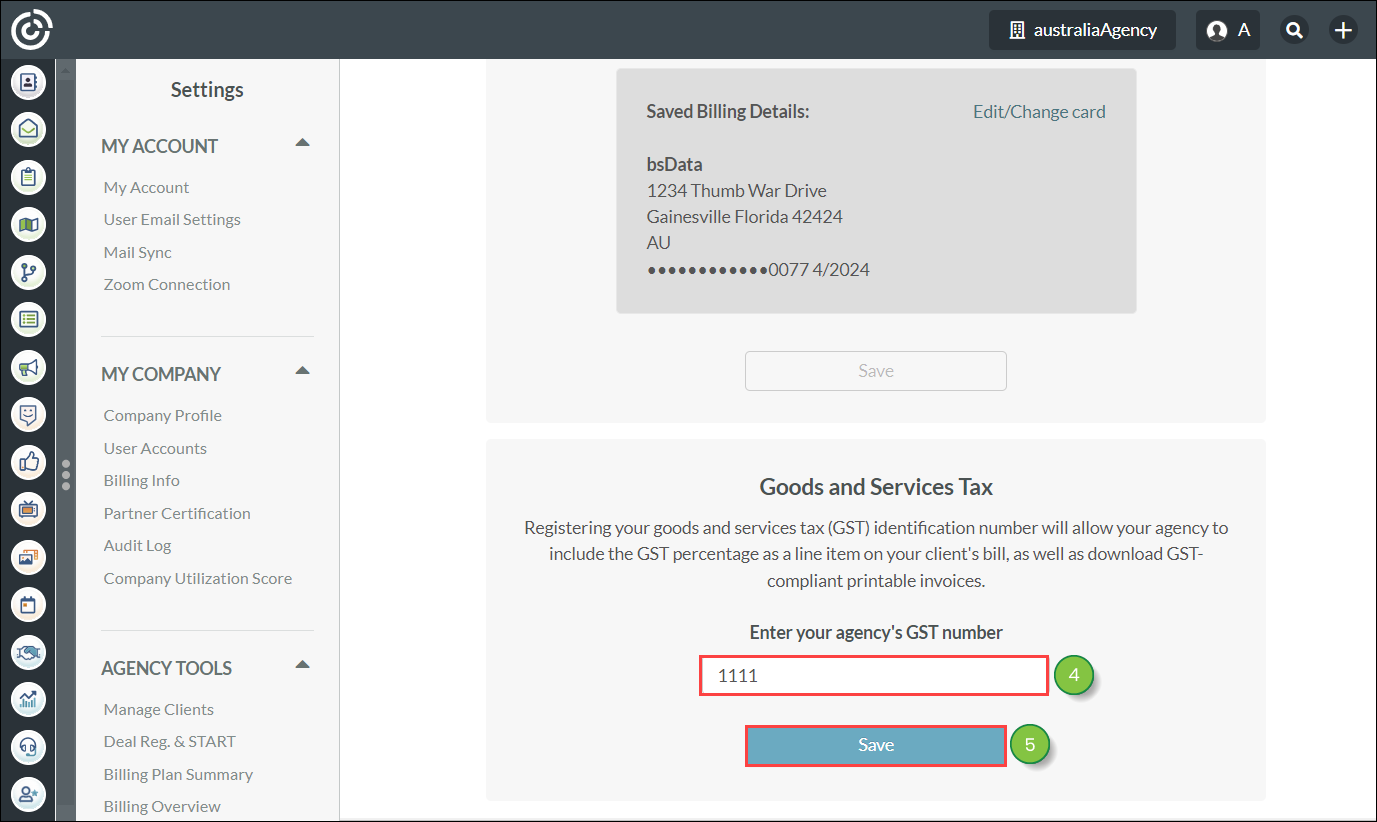Open the search magnifier in top bar
The image size is (1377, 822).
tap(1295, 30)
